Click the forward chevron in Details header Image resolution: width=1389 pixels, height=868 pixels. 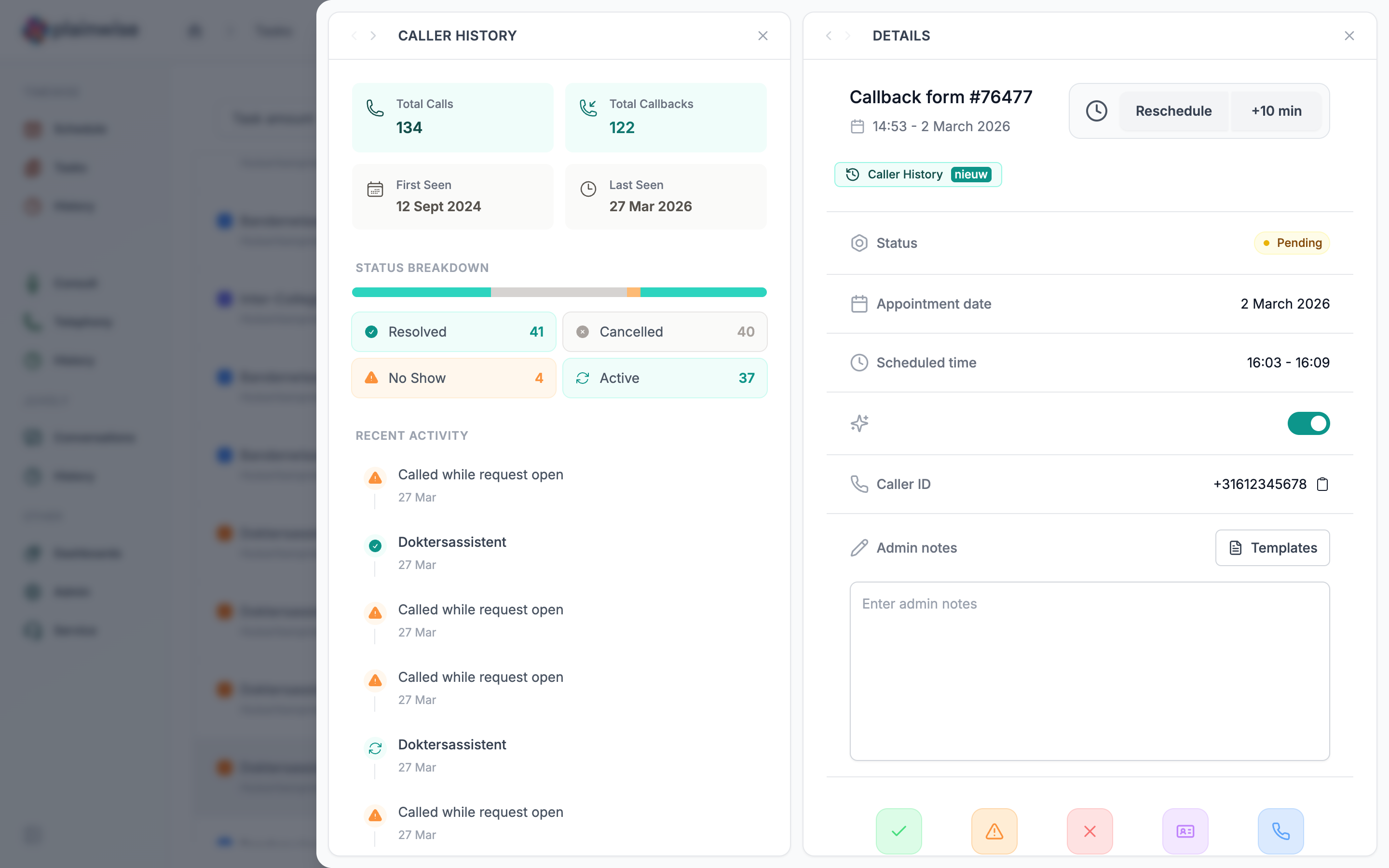pos(847,36)
